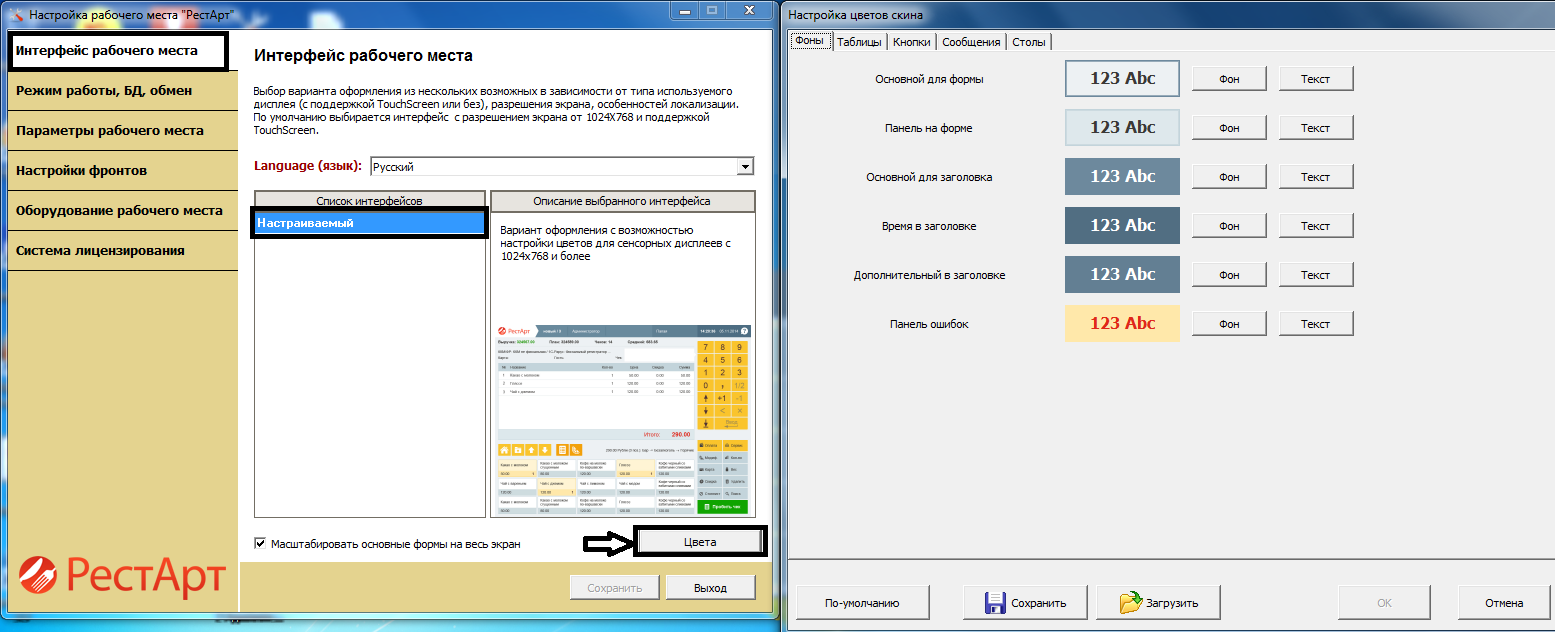Click Дополнительный в заголовке color sample
The width and height of the screenshot is (1555, 632).
point(1122,274)
